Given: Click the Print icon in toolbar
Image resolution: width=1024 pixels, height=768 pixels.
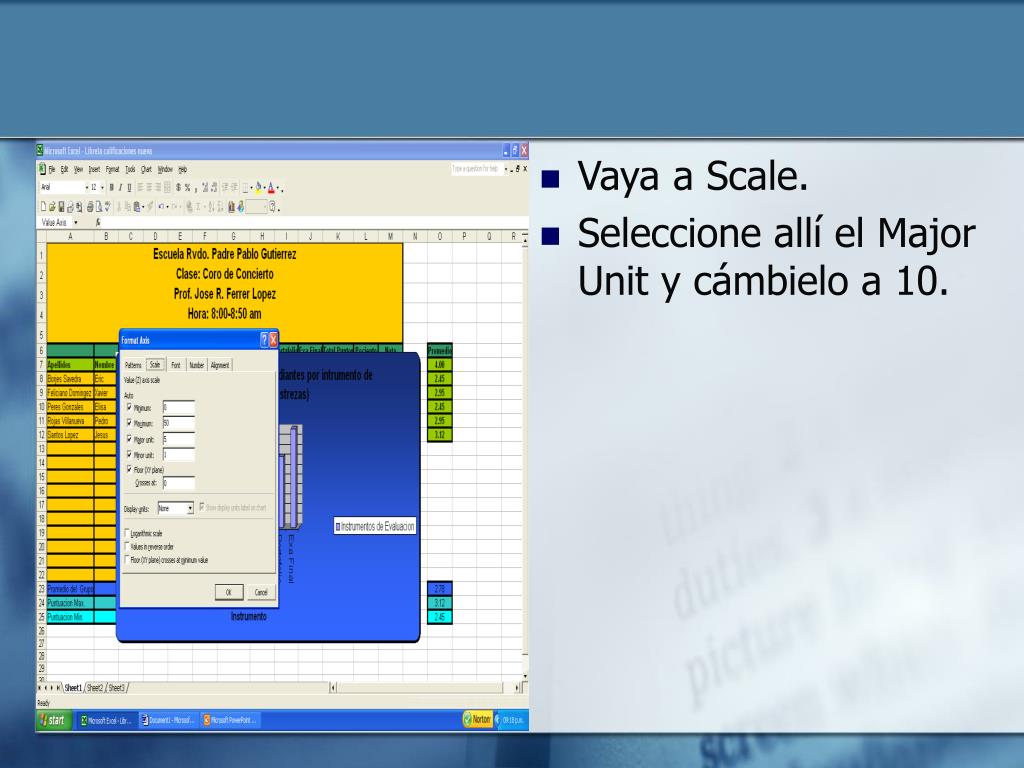Looking at the screenshot, I should 90,206.
